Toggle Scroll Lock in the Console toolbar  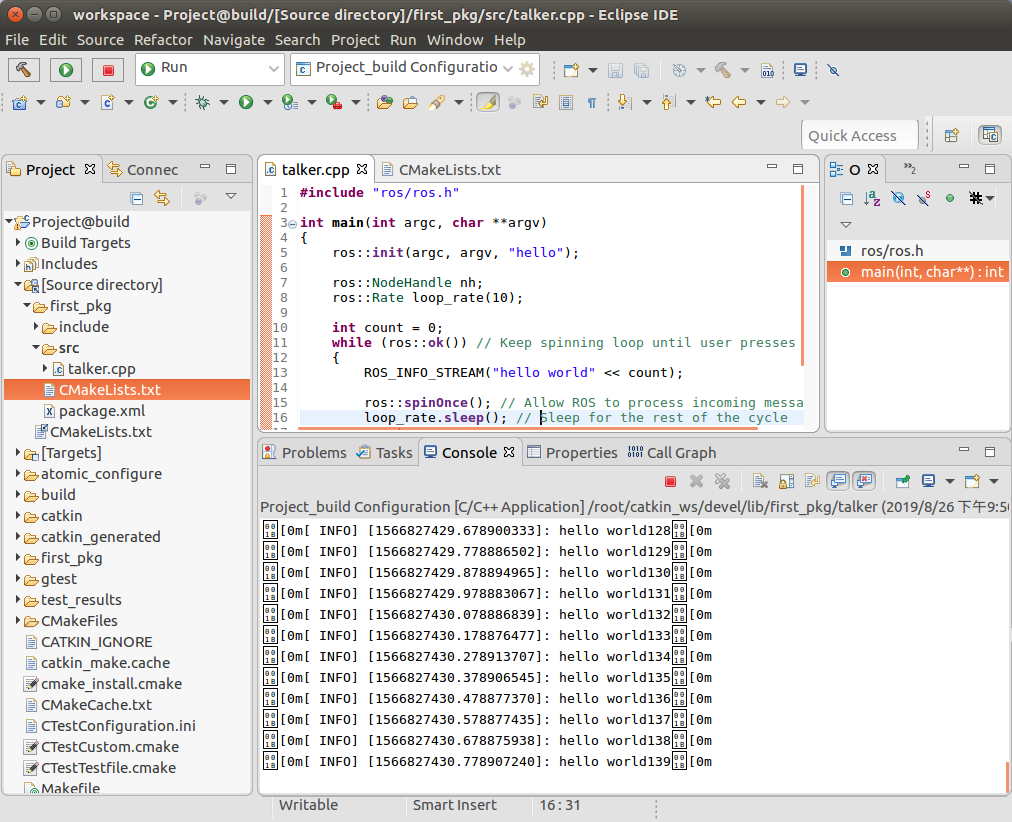(x=786, y=482)
